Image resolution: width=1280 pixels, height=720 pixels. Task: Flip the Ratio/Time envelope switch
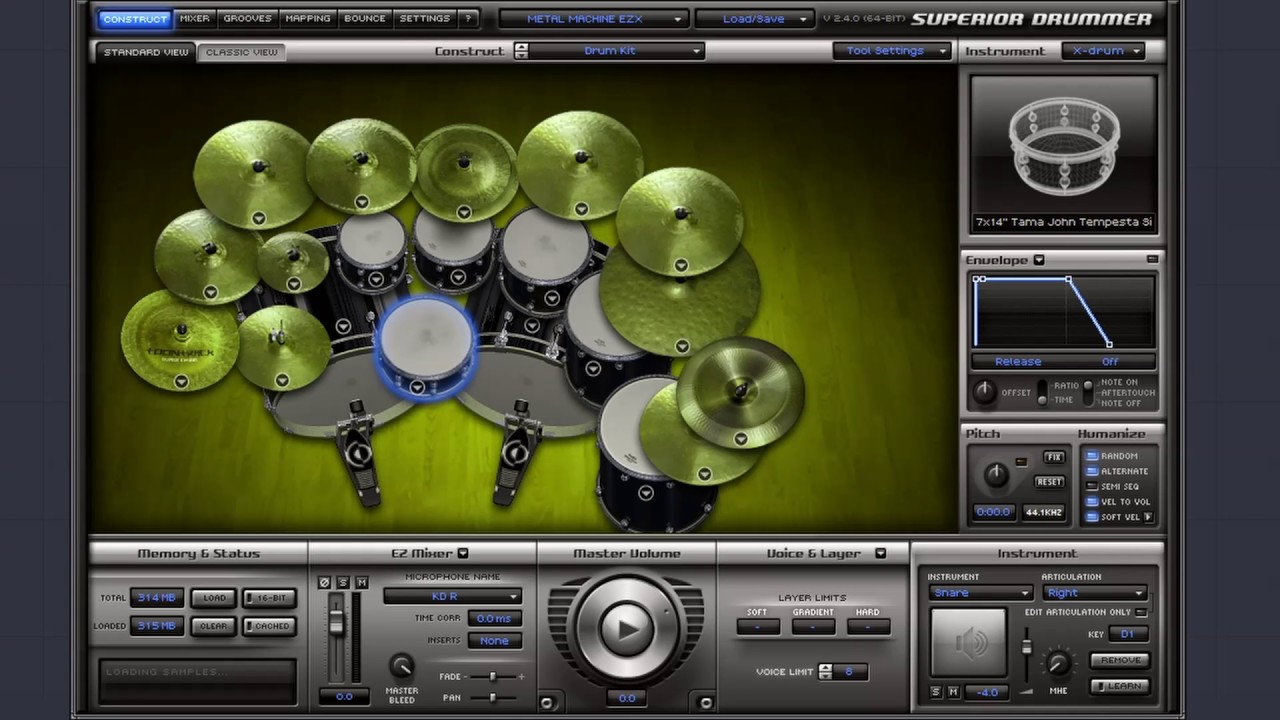[1042, 392]
